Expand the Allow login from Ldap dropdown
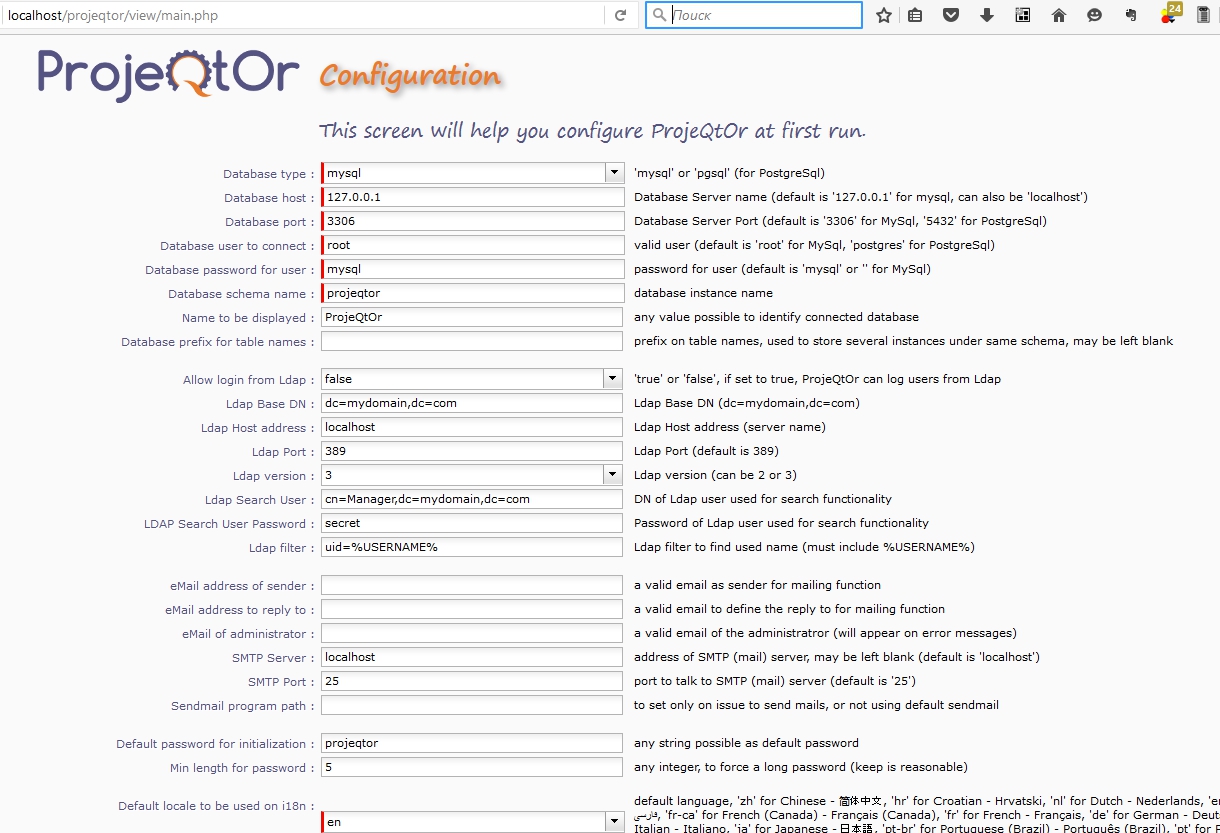The width and height of the screenshot is (1220, 833). pos(613,379)
